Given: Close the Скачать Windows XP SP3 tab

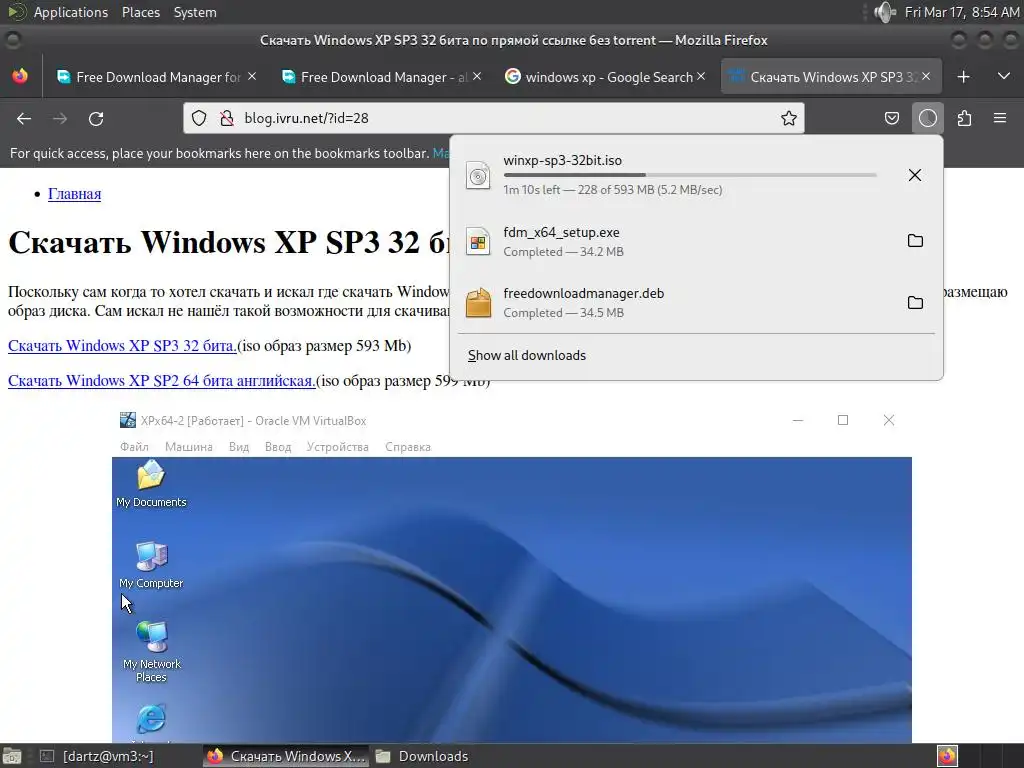Looking at the screenshot, I should 926,76.
